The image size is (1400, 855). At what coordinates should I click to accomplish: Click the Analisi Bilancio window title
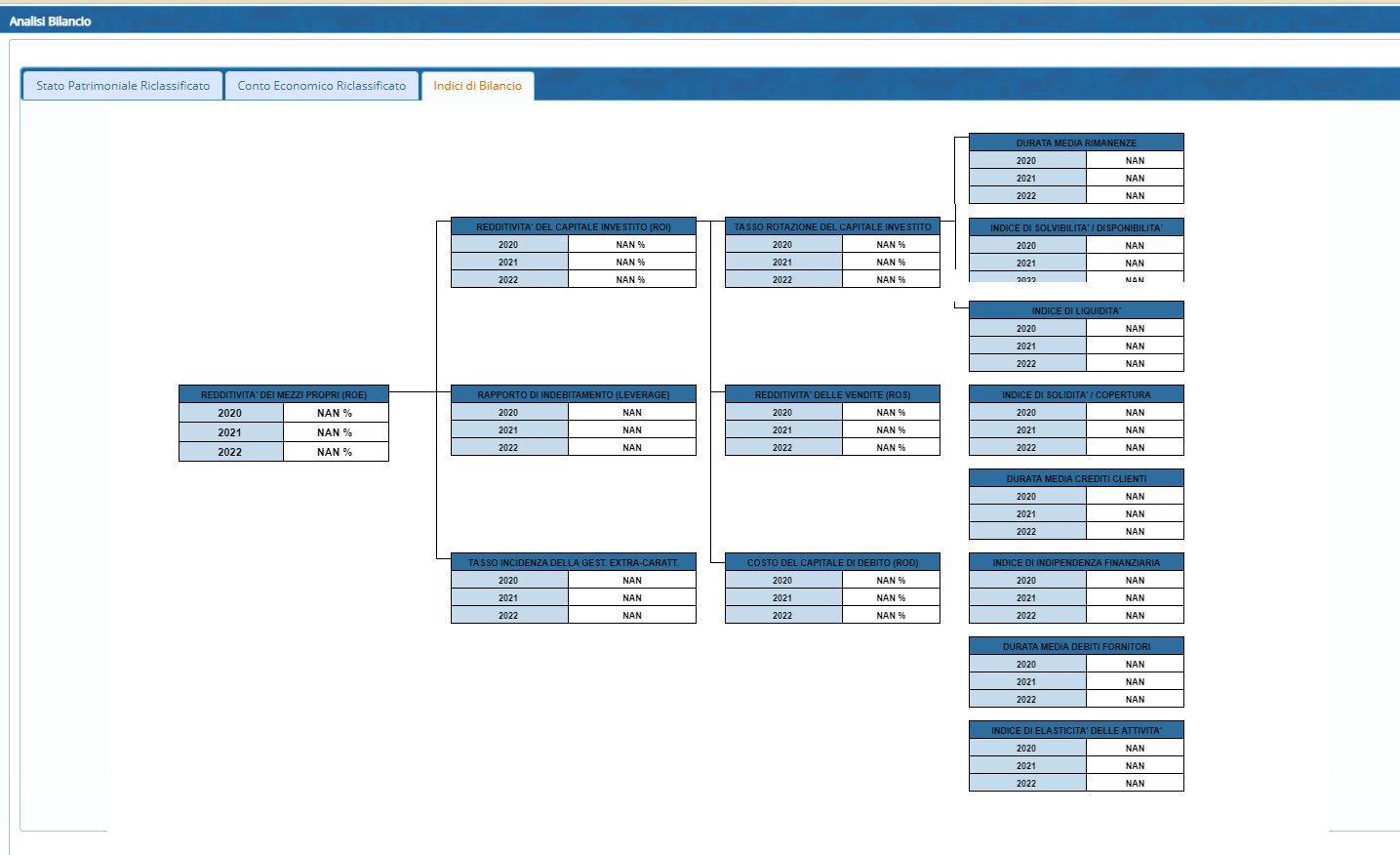50,20
